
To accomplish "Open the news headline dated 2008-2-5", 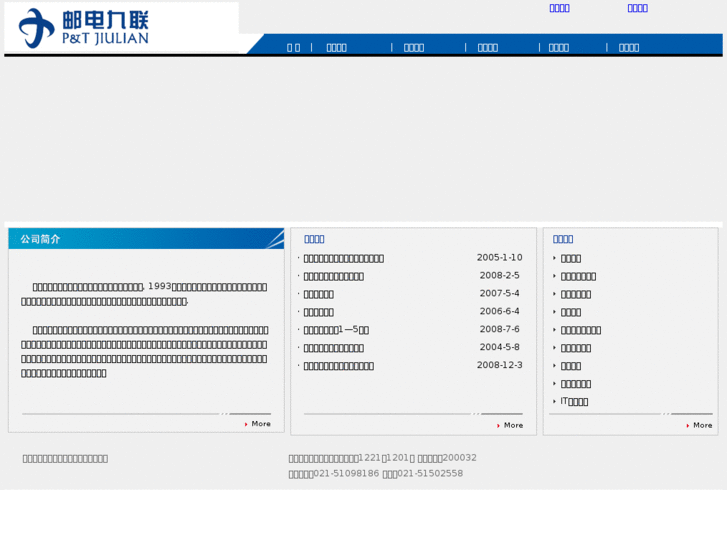I will (x=333, y=276).
